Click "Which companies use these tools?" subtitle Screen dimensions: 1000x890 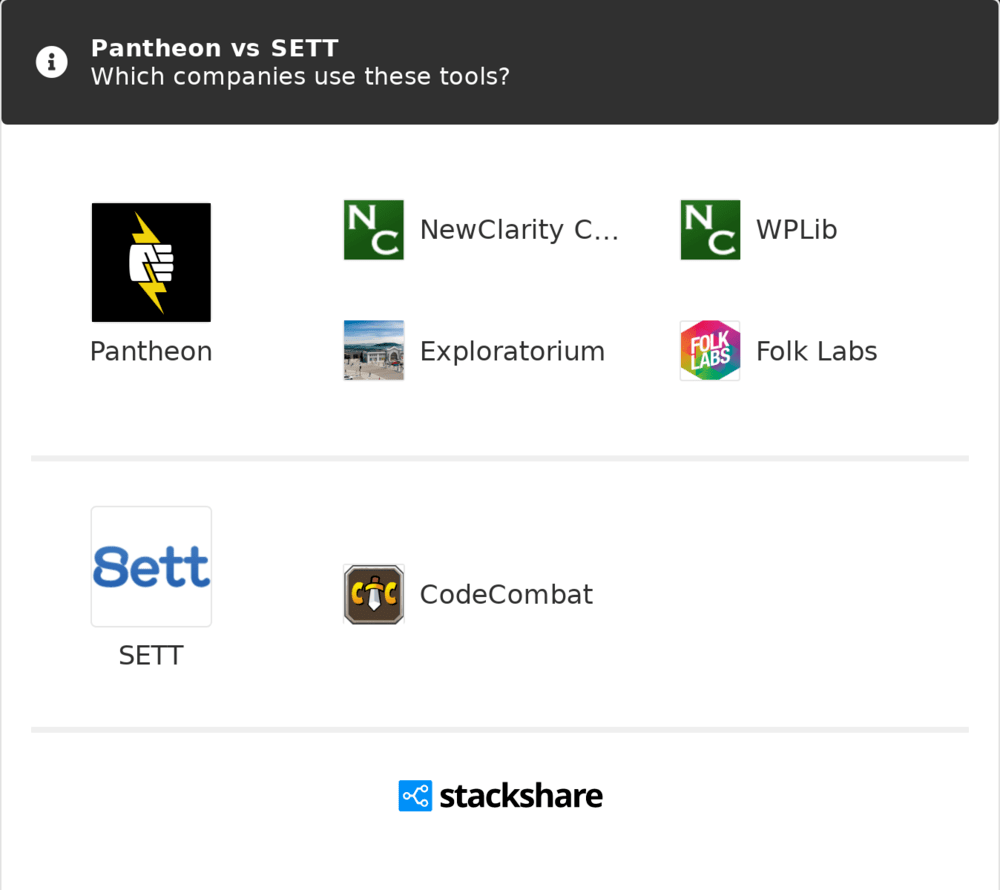[x=300, y=76]
